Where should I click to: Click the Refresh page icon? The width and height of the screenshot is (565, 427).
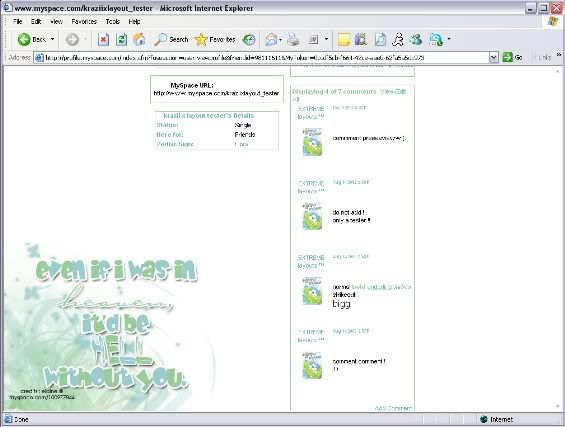121,39
